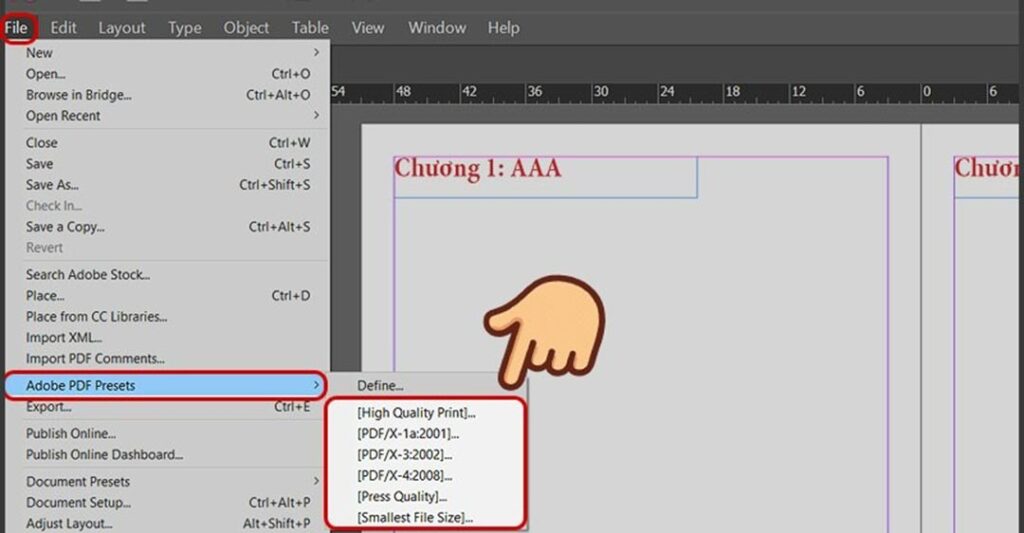
Task: Select the [Press Quality]... preset
Action: [x=427, y=496]
